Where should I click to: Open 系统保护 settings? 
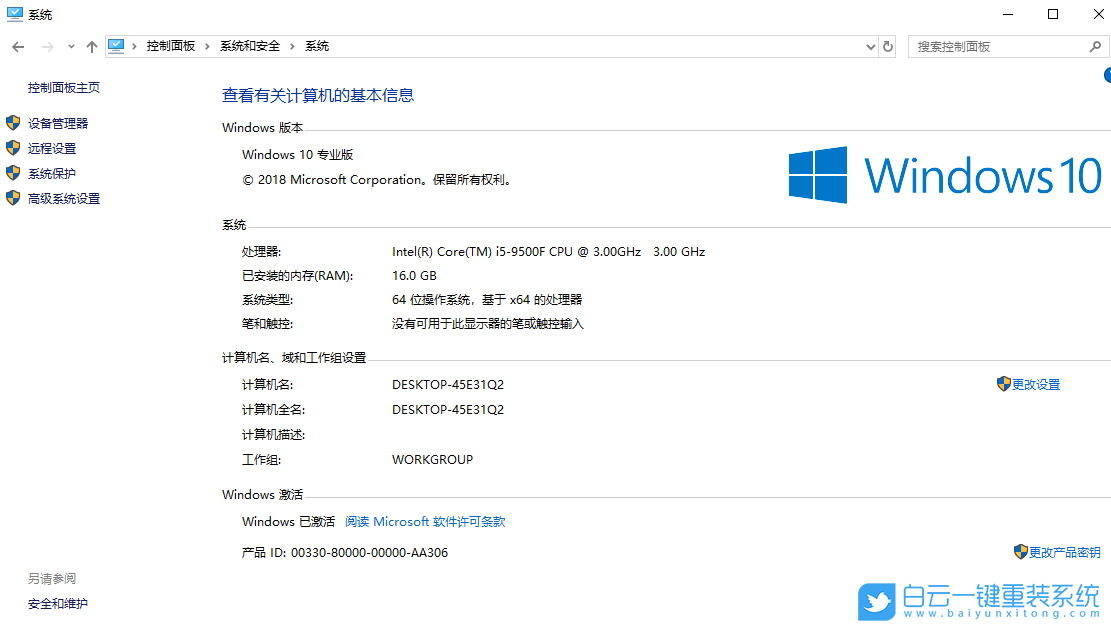coord(50,172)
